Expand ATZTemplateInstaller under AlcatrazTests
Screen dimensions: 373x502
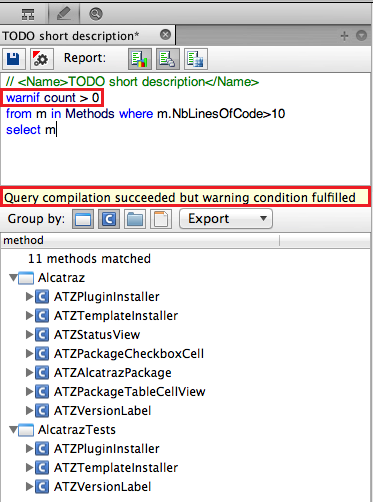pos(29,467)
